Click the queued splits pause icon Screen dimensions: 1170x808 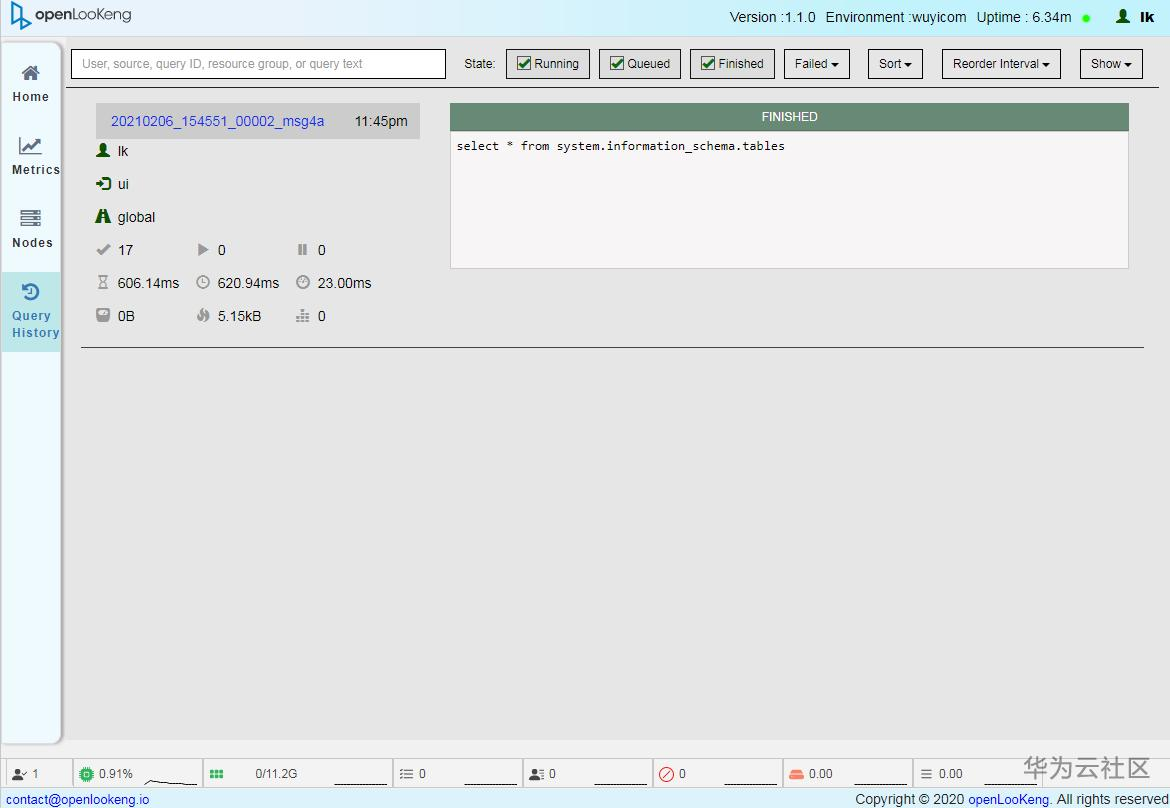click(x=302, y=249)
